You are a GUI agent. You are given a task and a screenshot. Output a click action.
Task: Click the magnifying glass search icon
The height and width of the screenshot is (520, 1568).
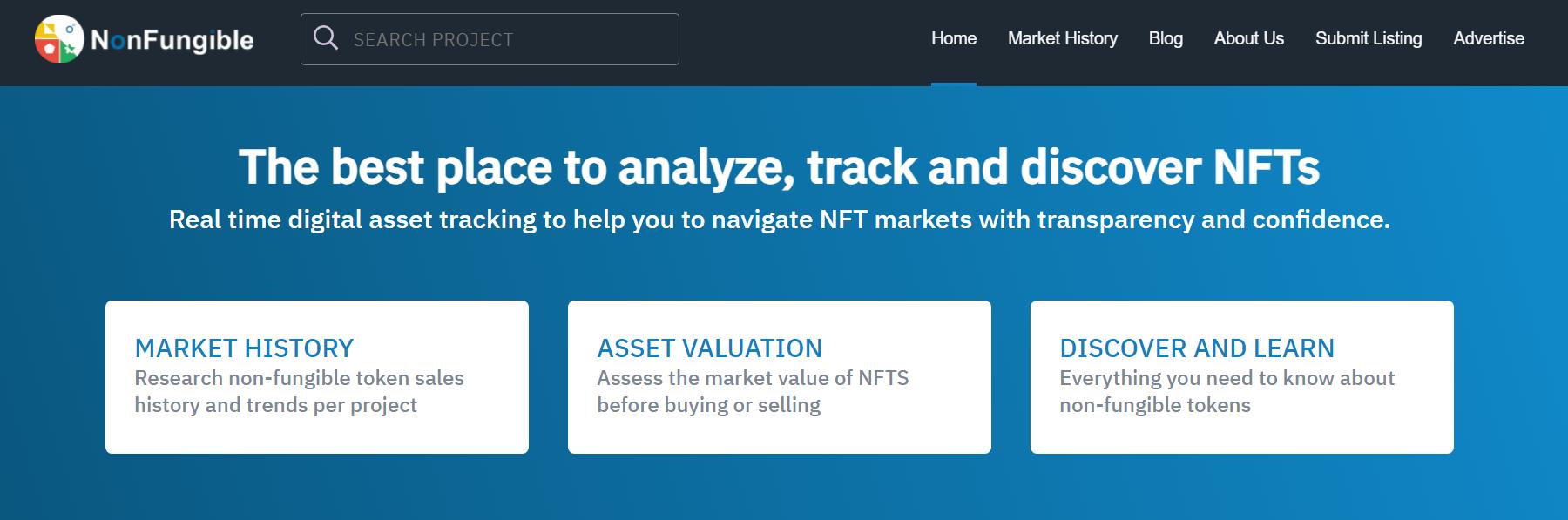coord(328,37)
